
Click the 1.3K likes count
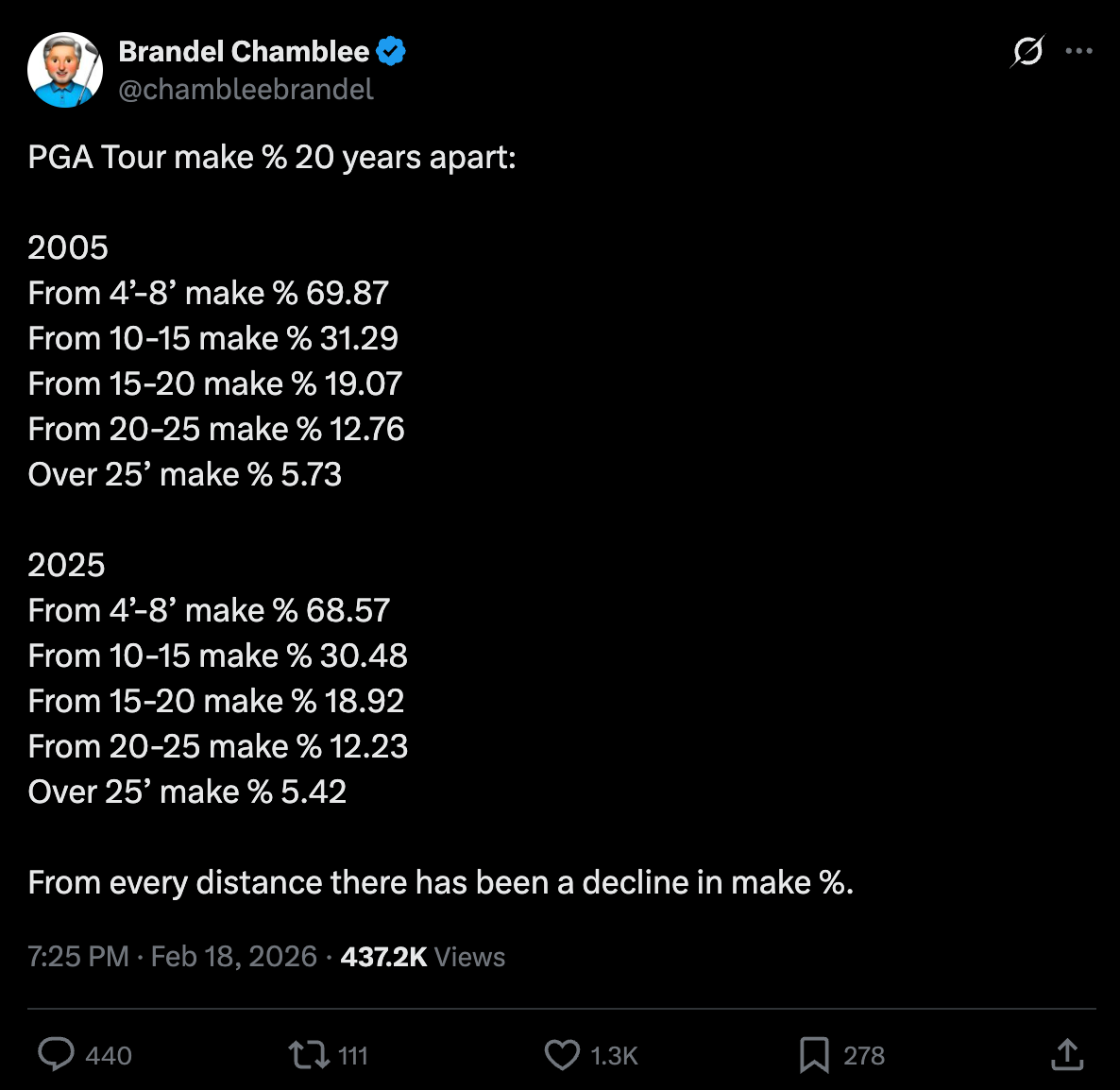click(614, 1055)
